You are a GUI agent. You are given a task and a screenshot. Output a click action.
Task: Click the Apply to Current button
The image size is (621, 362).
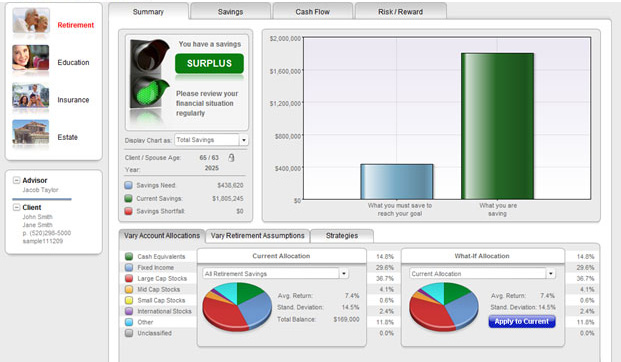click(x=522, y=321)
